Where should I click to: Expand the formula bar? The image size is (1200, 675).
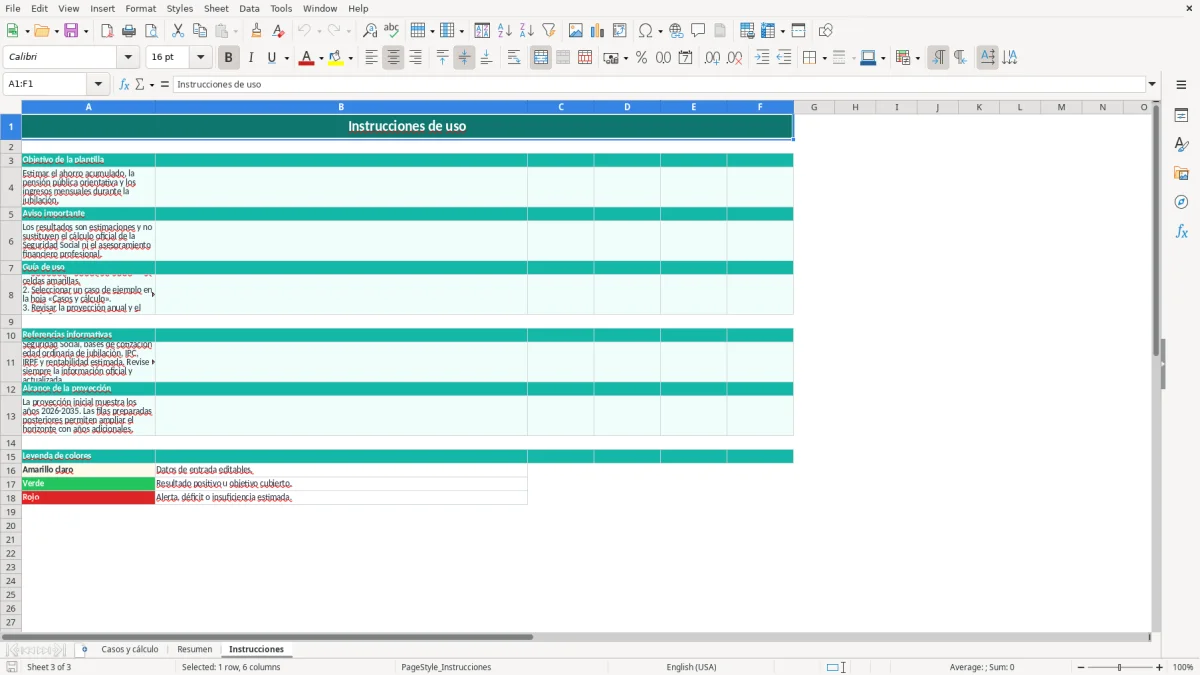(1152, 84)
